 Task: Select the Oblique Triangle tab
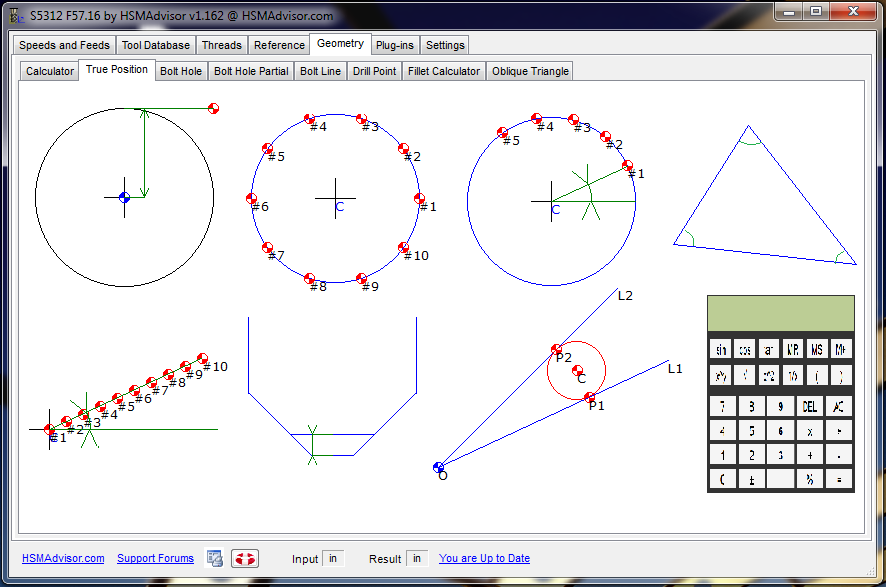[x=531, y=70]
